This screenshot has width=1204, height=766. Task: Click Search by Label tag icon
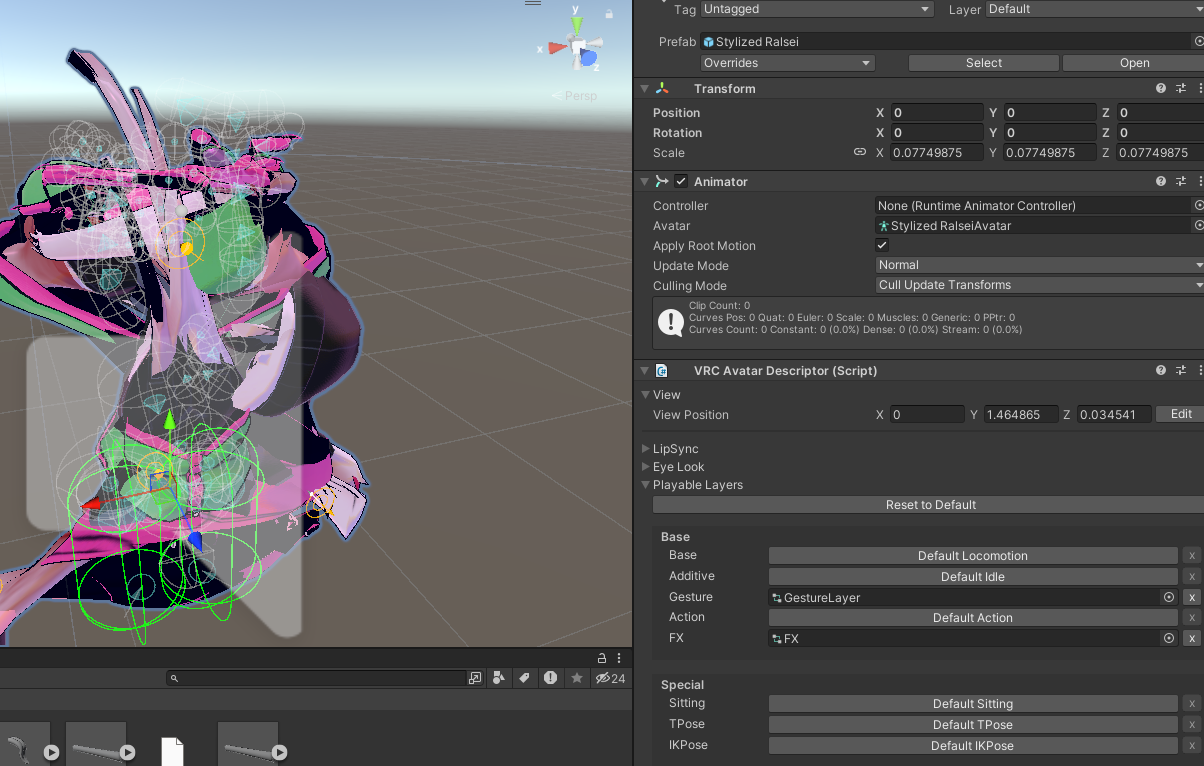524,678
